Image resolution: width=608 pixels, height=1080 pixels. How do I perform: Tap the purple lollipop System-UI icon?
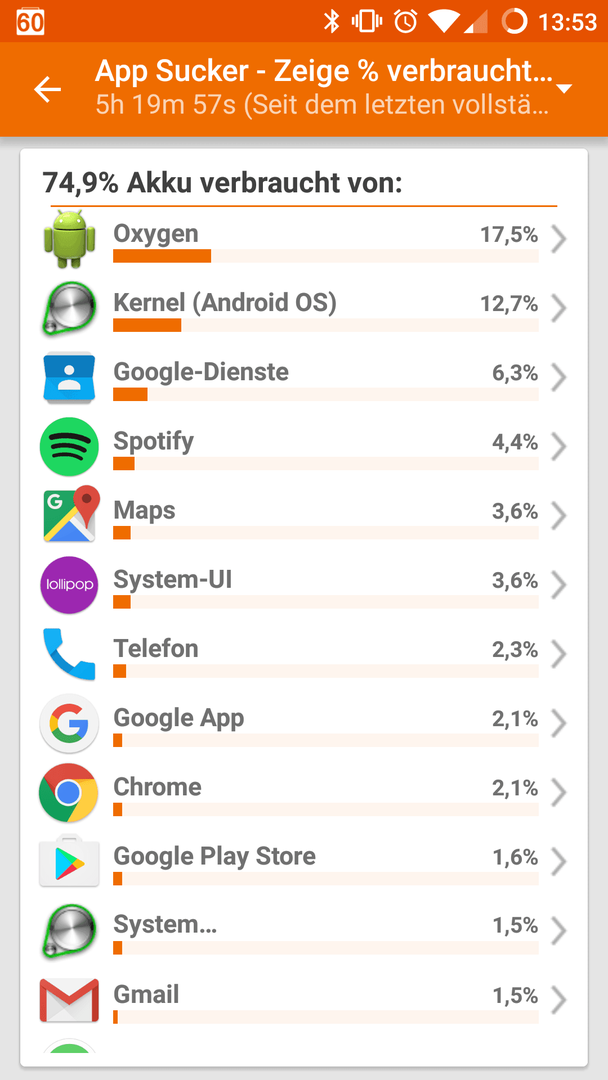tap(69, 585)
